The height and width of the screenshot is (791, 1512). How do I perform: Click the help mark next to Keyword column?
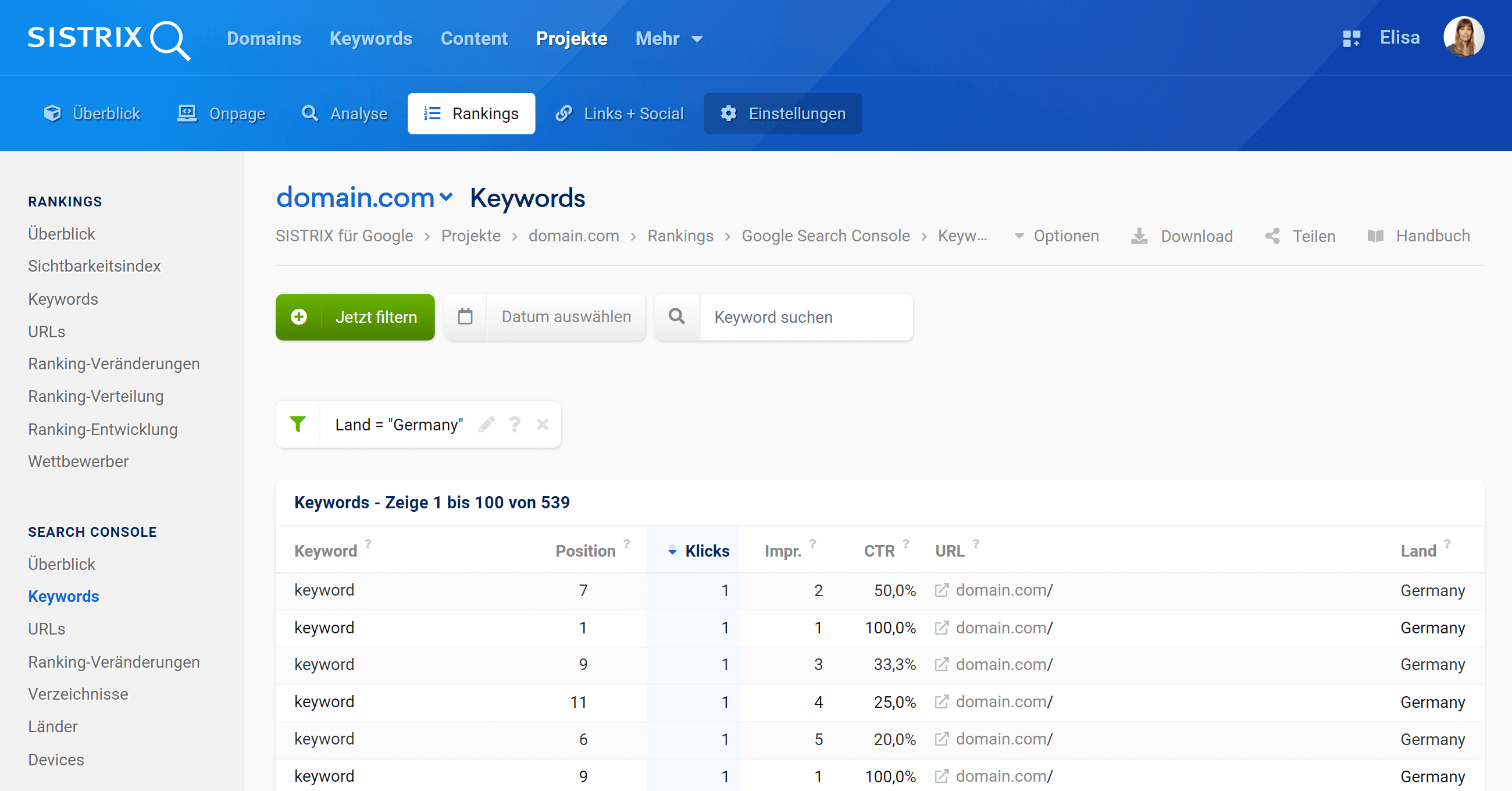(368, 544)
